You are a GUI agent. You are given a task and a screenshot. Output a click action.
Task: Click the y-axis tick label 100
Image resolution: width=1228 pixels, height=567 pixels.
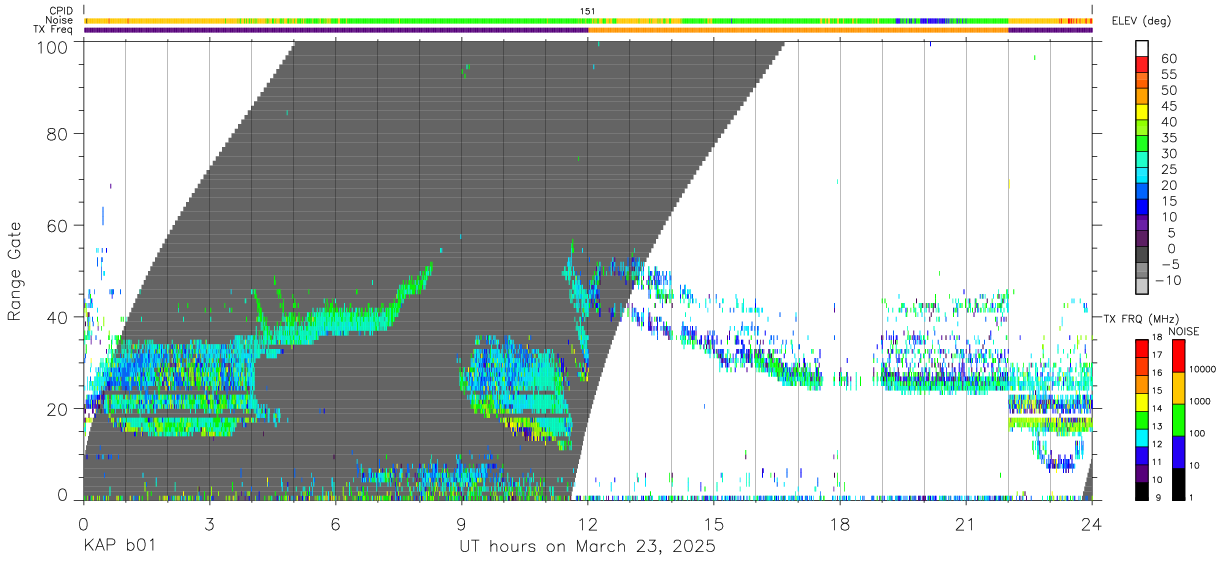pos(53,46)
